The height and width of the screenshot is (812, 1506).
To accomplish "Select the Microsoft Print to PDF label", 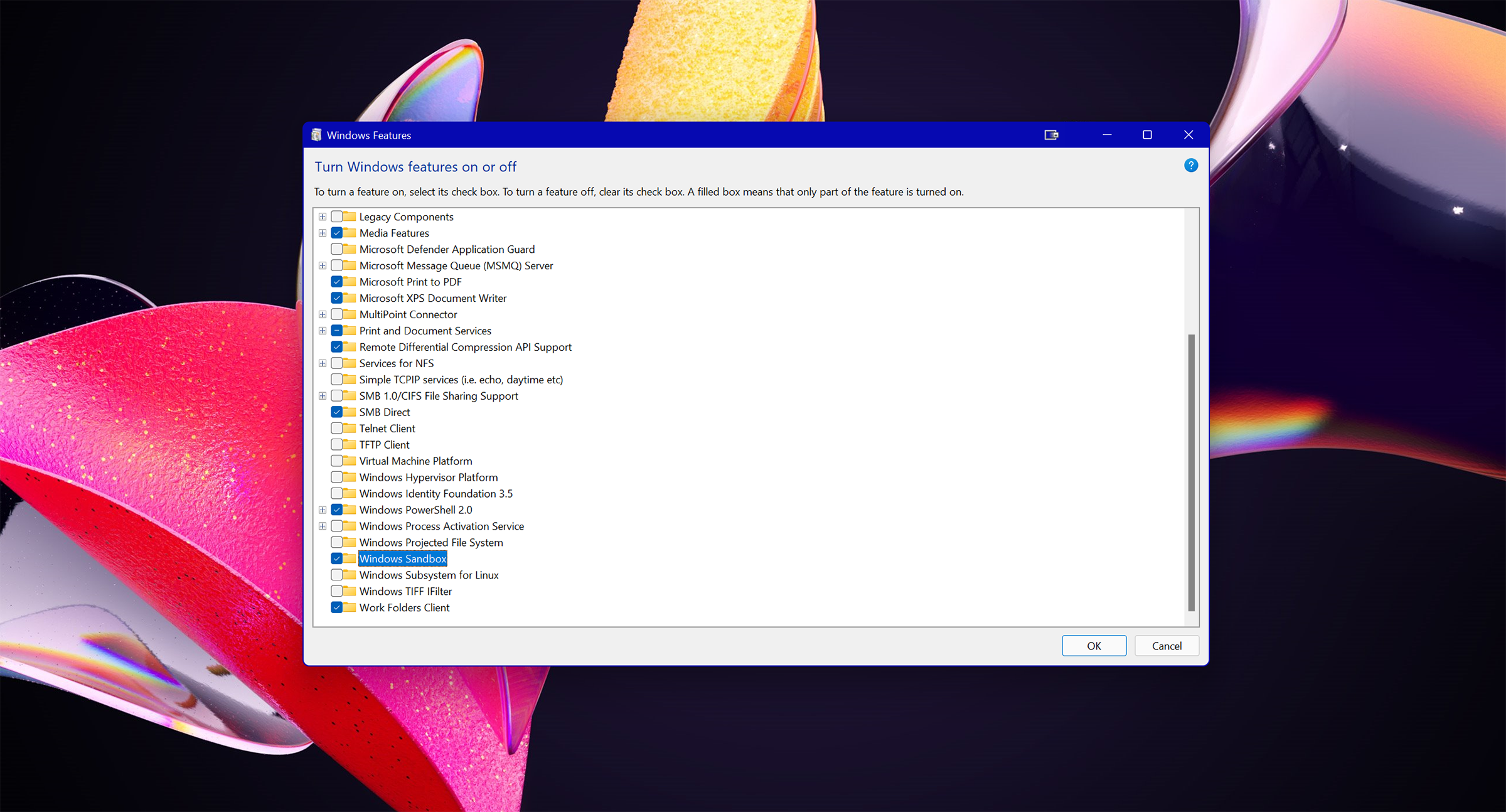I will (x=410, y=282).
